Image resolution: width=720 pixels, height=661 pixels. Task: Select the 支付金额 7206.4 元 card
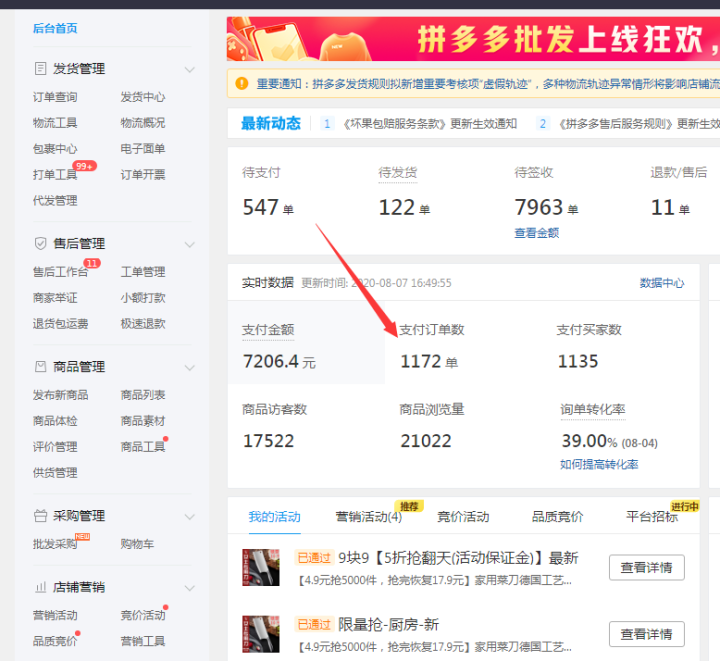(x=306, y=342)
